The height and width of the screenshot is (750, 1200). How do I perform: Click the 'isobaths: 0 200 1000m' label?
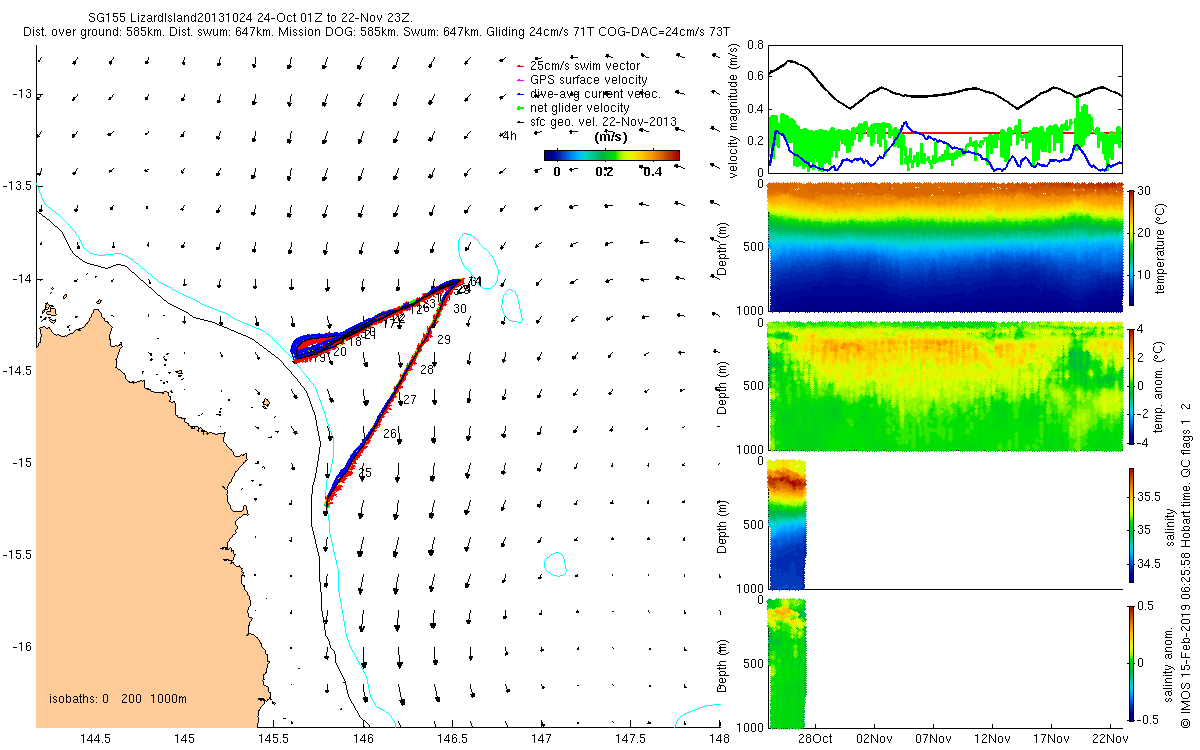point(117,698)
